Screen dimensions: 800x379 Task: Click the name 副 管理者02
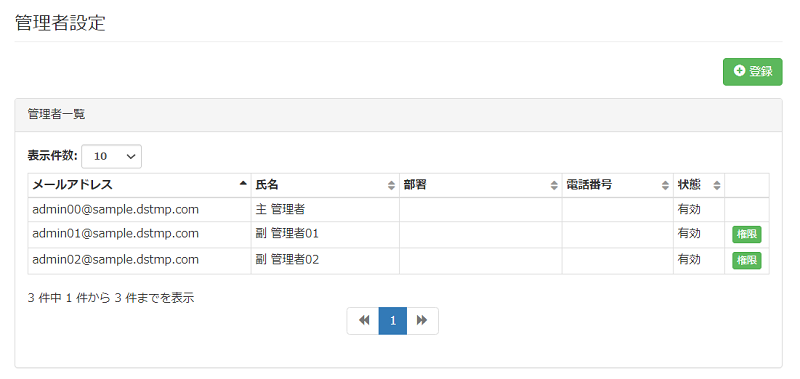pos(287,260)
